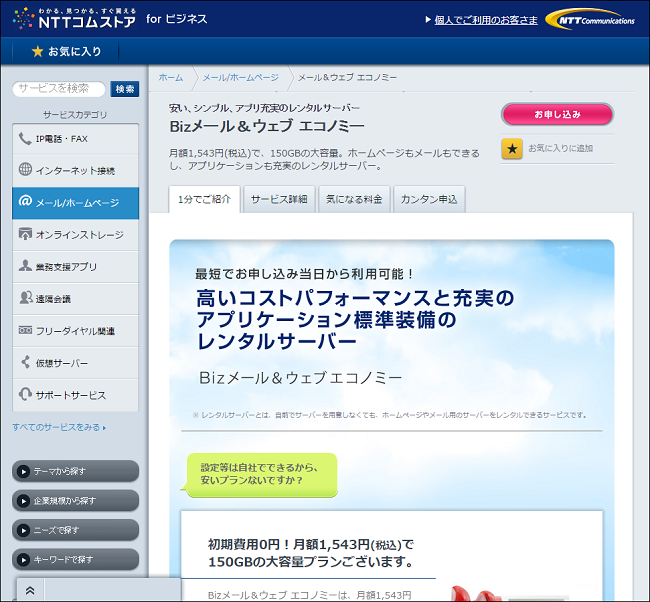
Task: Open すべてのサービスをみる link
Action: [x=59, y=427]
